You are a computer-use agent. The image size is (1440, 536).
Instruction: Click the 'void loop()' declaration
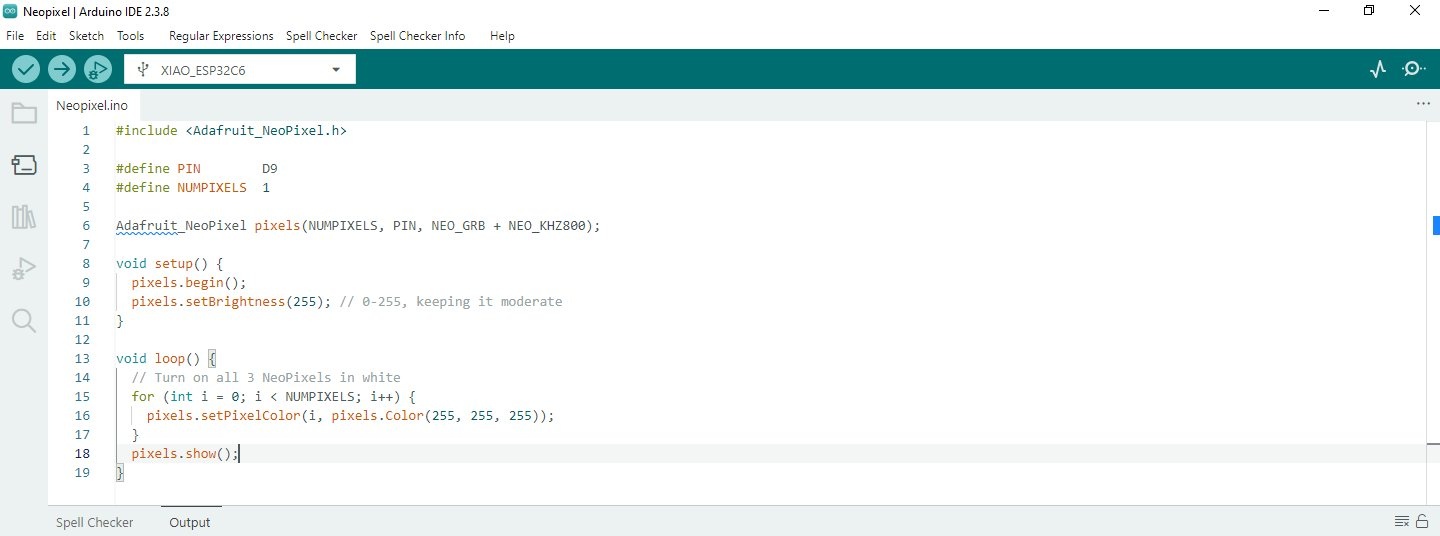click(x=158, y=358)
